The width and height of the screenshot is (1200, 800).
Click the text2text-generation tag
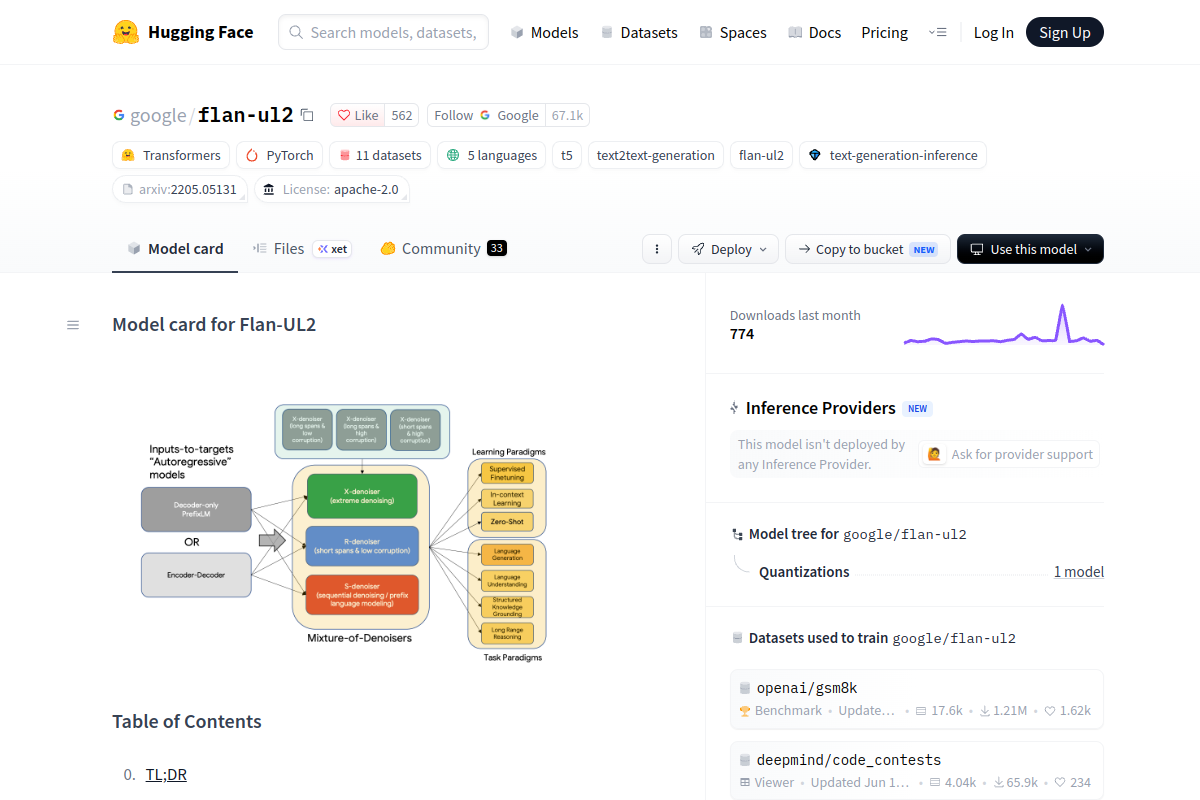pyautogui.click(x=656, y=155)
